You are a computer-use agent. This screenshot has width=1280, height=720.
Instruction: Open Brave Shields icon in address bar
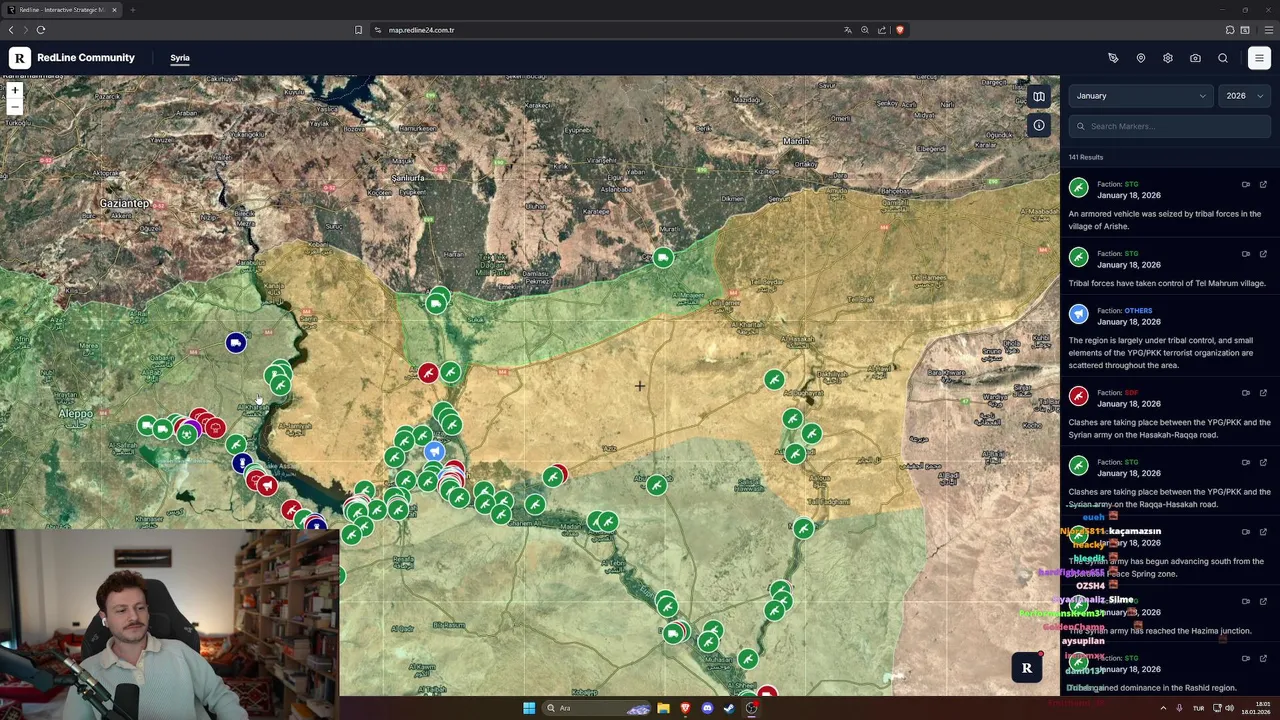click(x=899, y=30)
